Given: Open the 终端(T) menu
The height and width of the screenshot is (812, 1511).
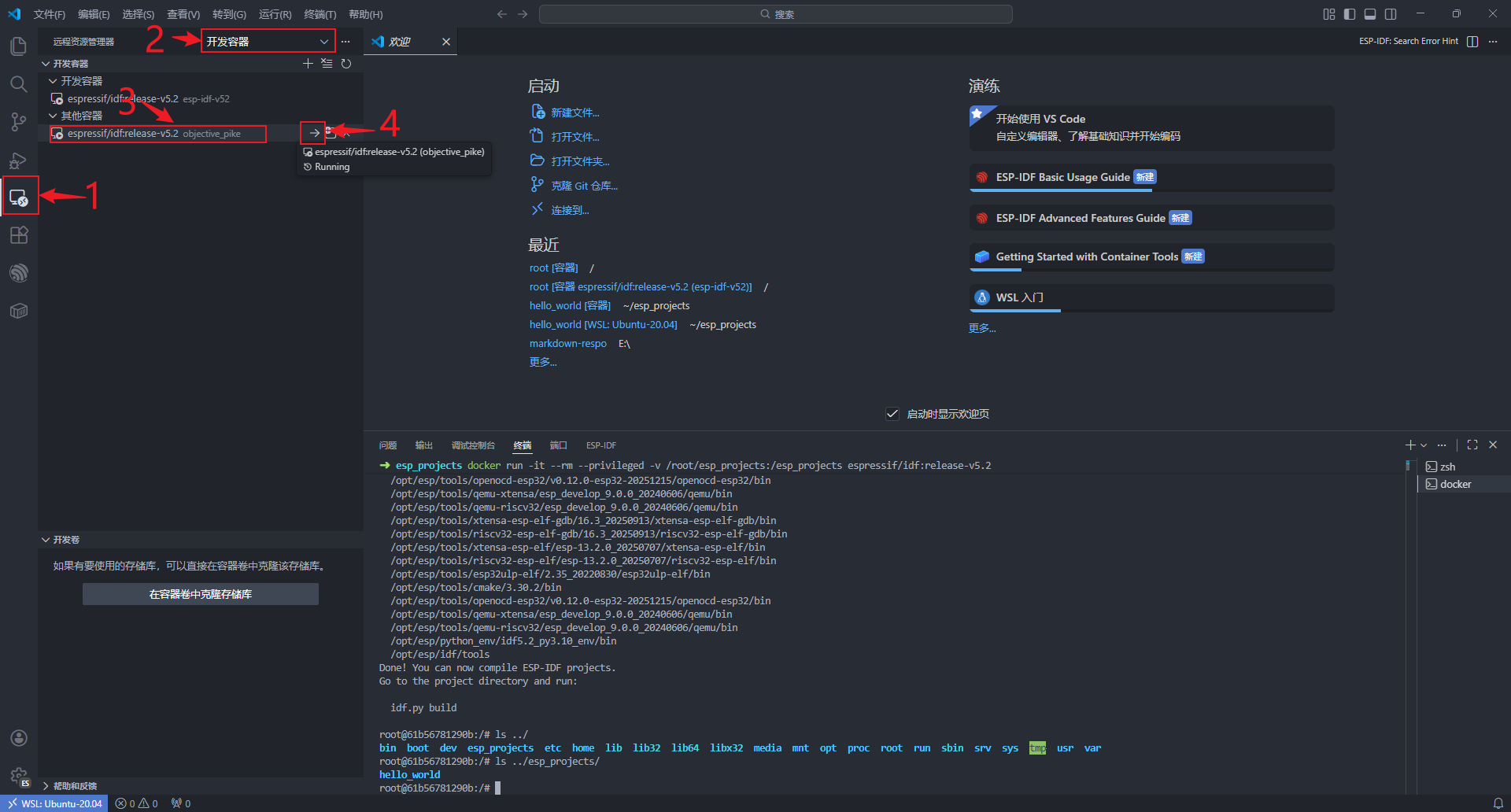Looking at the screenshot, I should tap(320, 14).
